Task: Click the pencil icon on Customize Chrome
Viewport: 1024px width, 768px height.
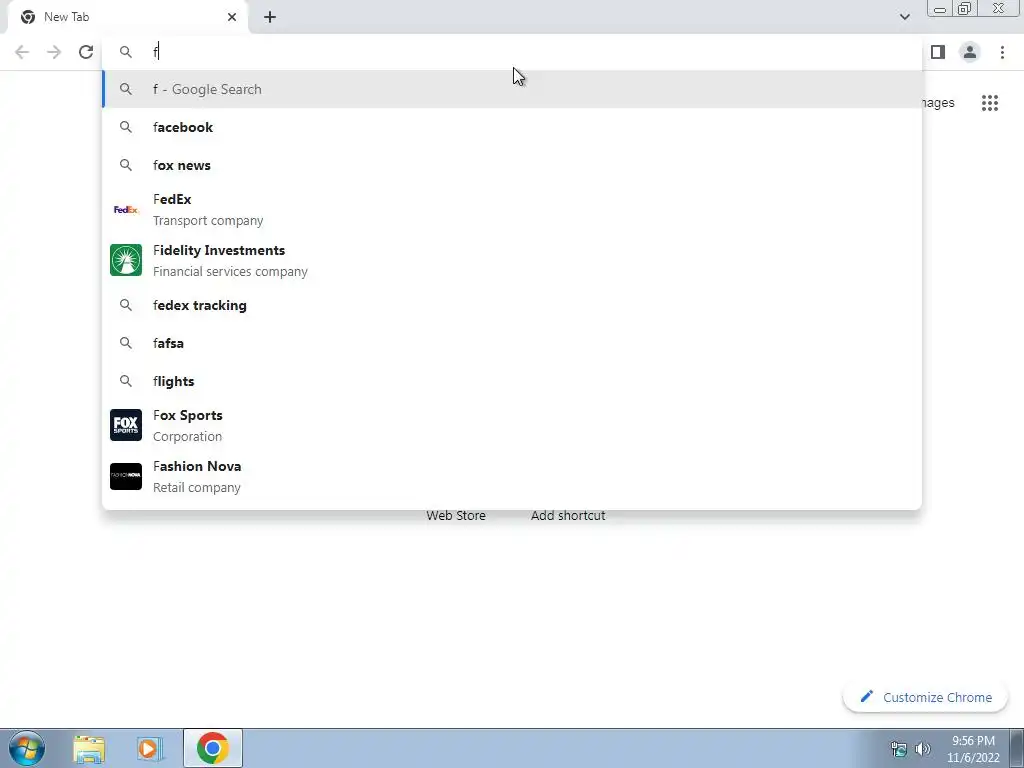Action: point(867,697)
